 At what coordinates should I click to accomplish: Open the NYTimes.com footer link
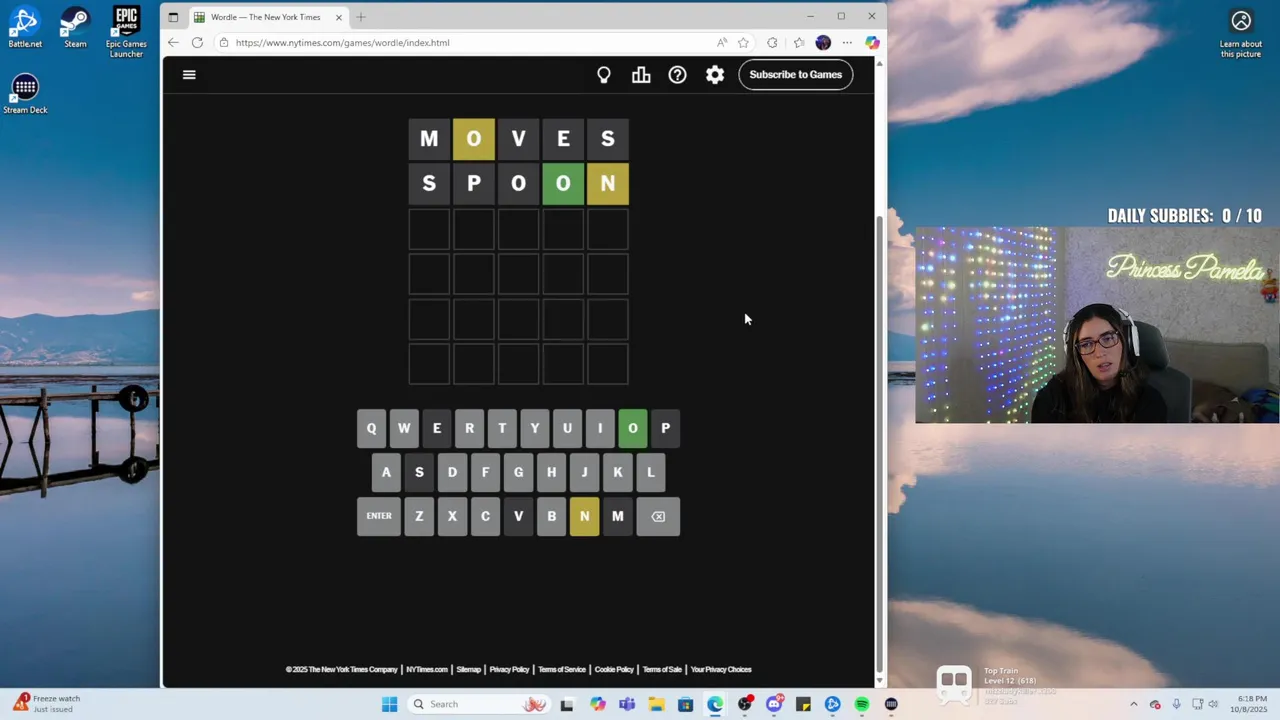(427, 670)
